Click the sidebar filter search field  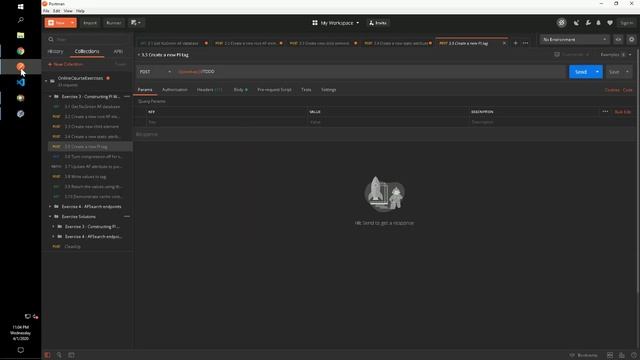pos(88,40)
